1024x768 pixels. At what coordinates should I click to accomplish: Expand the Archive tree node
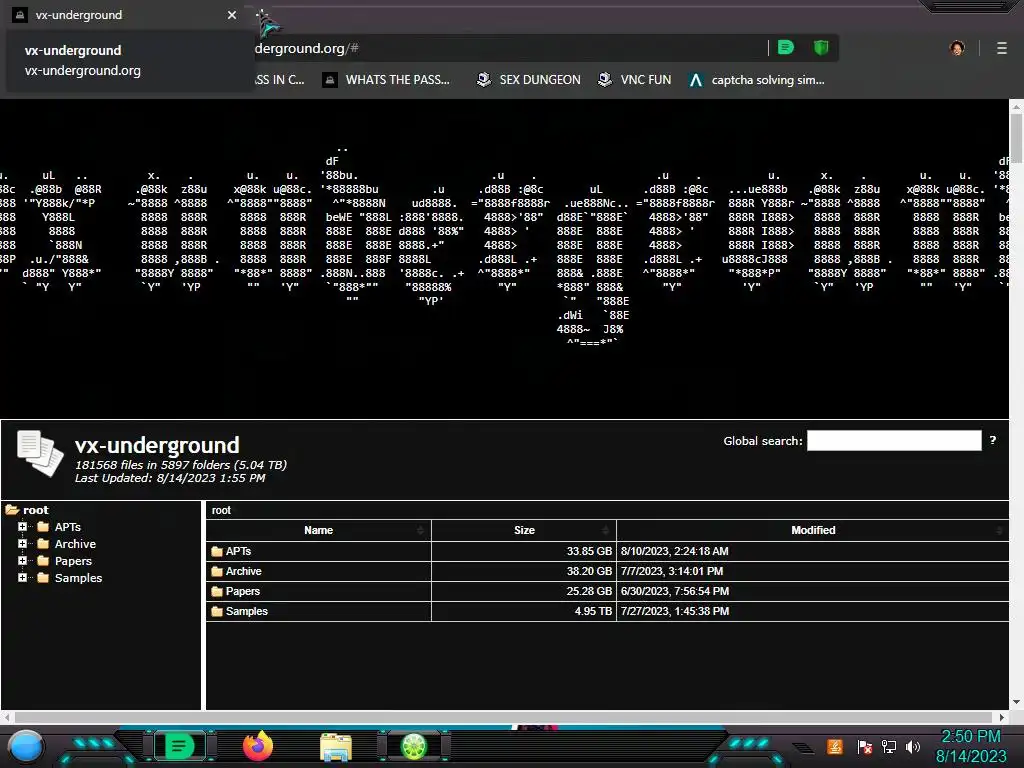(22, 543)
